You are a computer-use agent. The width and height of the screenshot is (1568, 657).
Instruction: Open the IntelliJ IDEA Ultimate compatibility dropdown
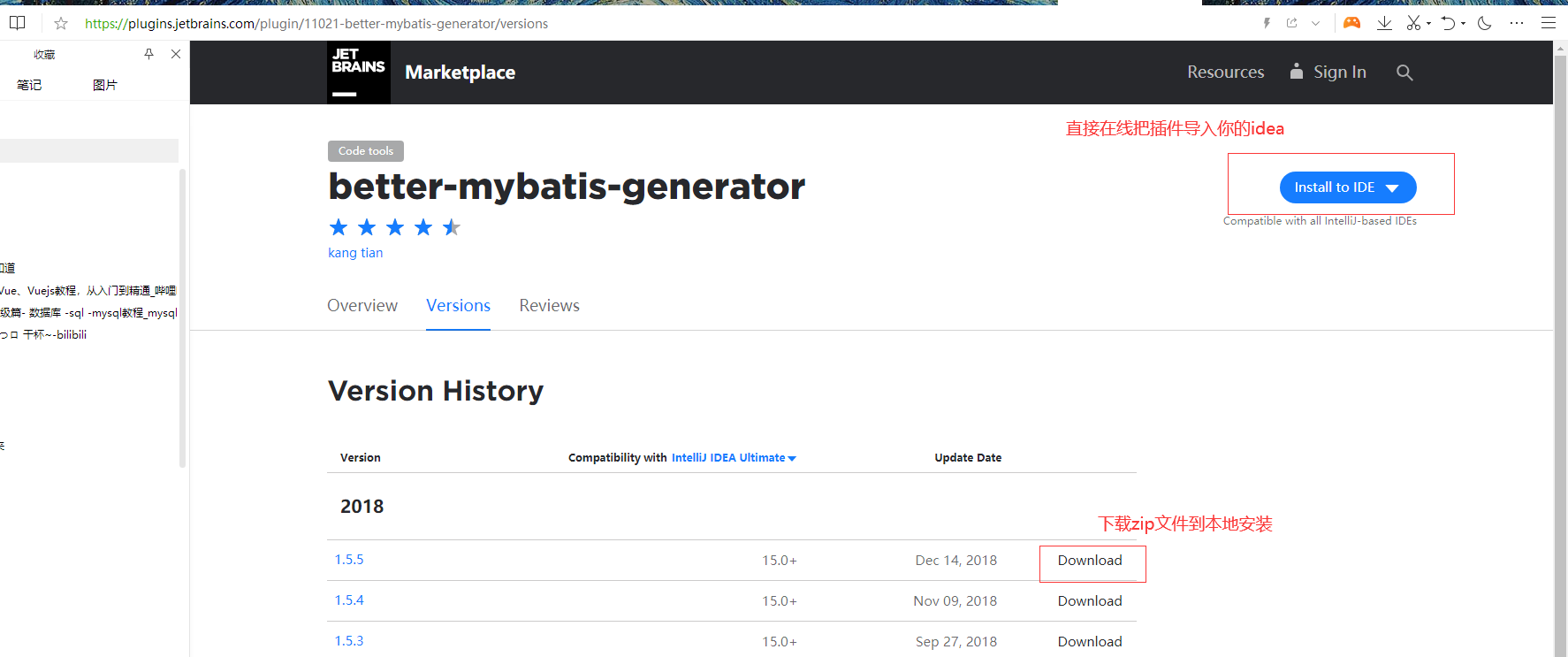pos(734,458)
